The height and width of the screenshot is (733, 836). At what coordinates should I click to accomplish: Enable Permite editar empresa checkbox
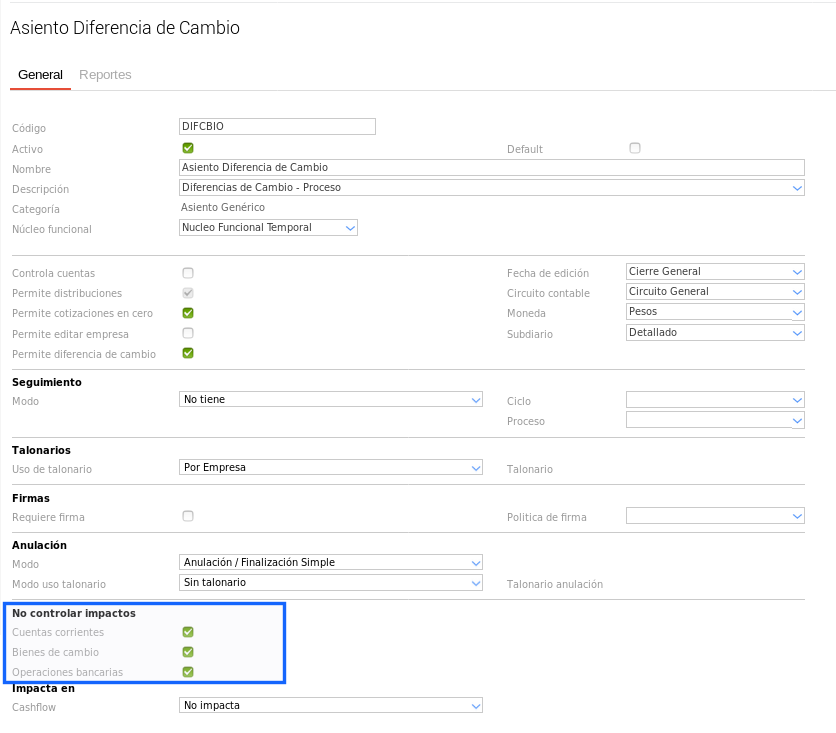[x=188, y=333]
